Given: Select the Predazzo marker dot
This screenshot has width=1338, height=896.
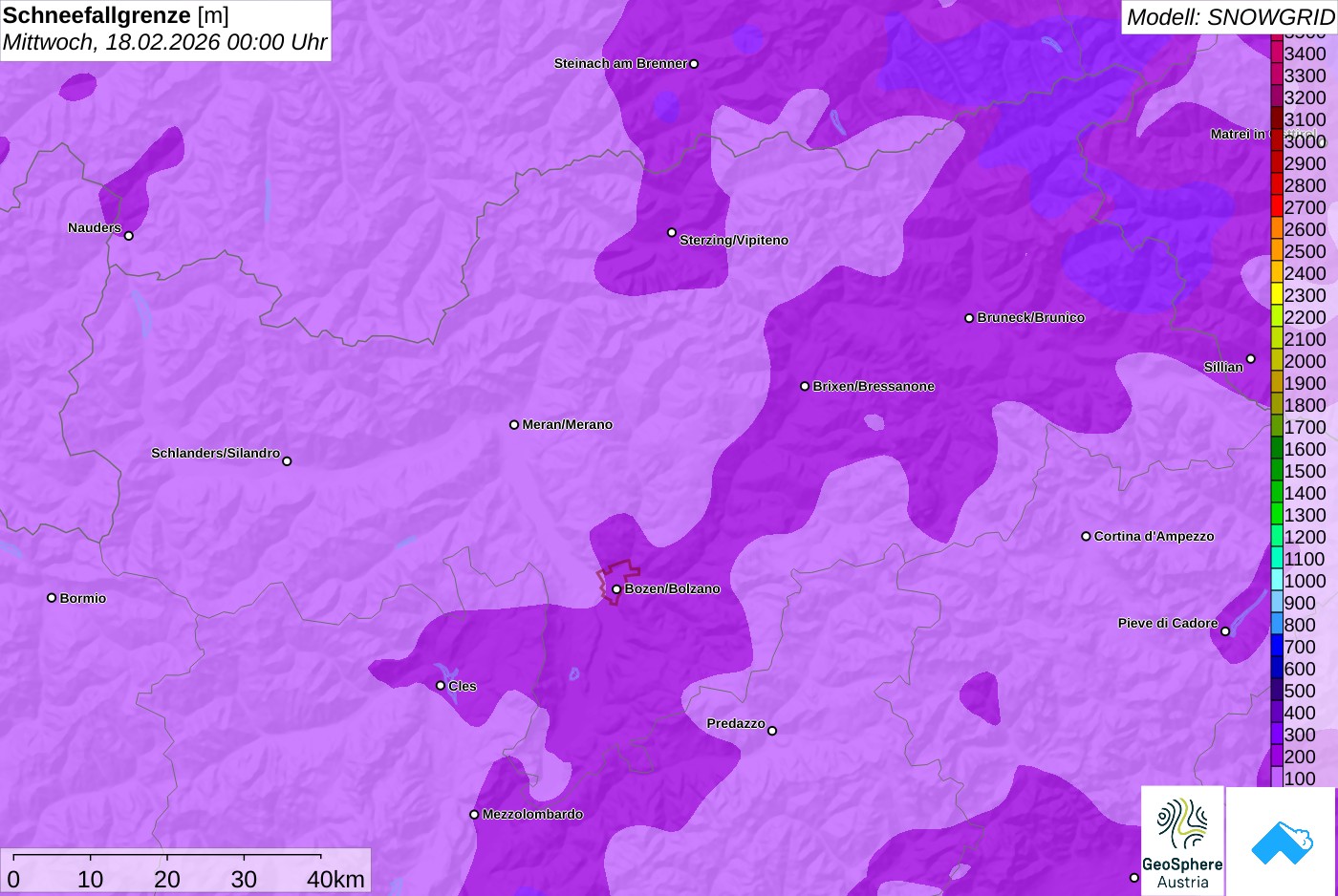Looking at the screenshot, I should pos(772,731).
